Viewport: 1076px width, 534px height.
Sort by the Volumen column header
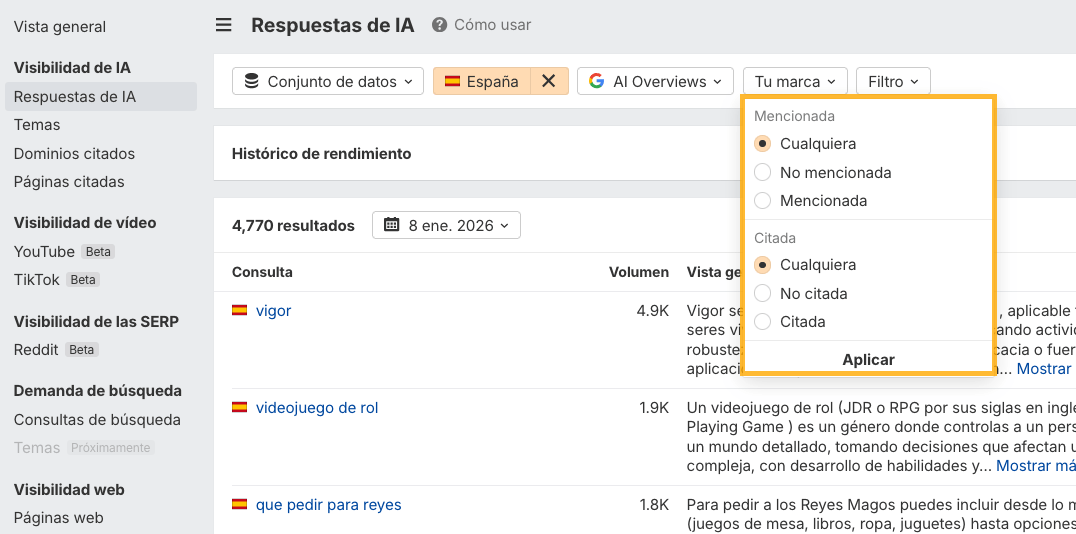[638, 272]
